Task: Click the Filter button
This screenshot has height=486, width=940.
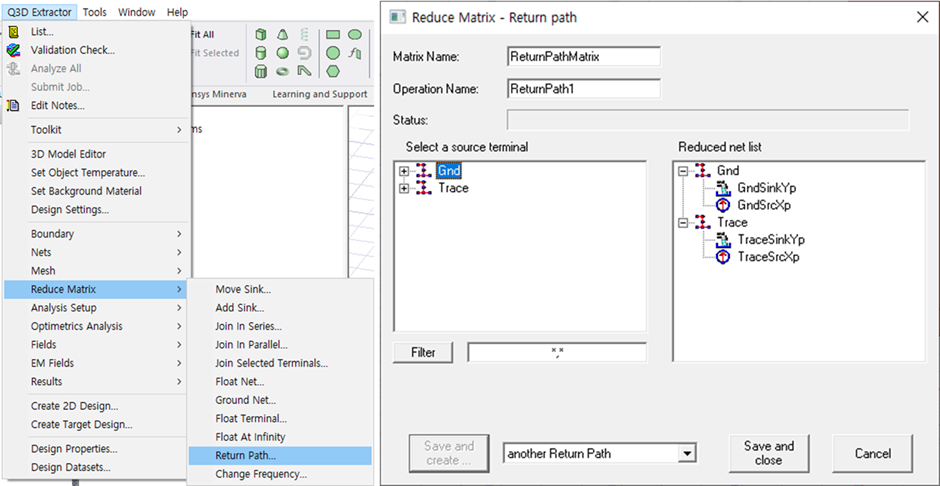Action: (423, 352)
